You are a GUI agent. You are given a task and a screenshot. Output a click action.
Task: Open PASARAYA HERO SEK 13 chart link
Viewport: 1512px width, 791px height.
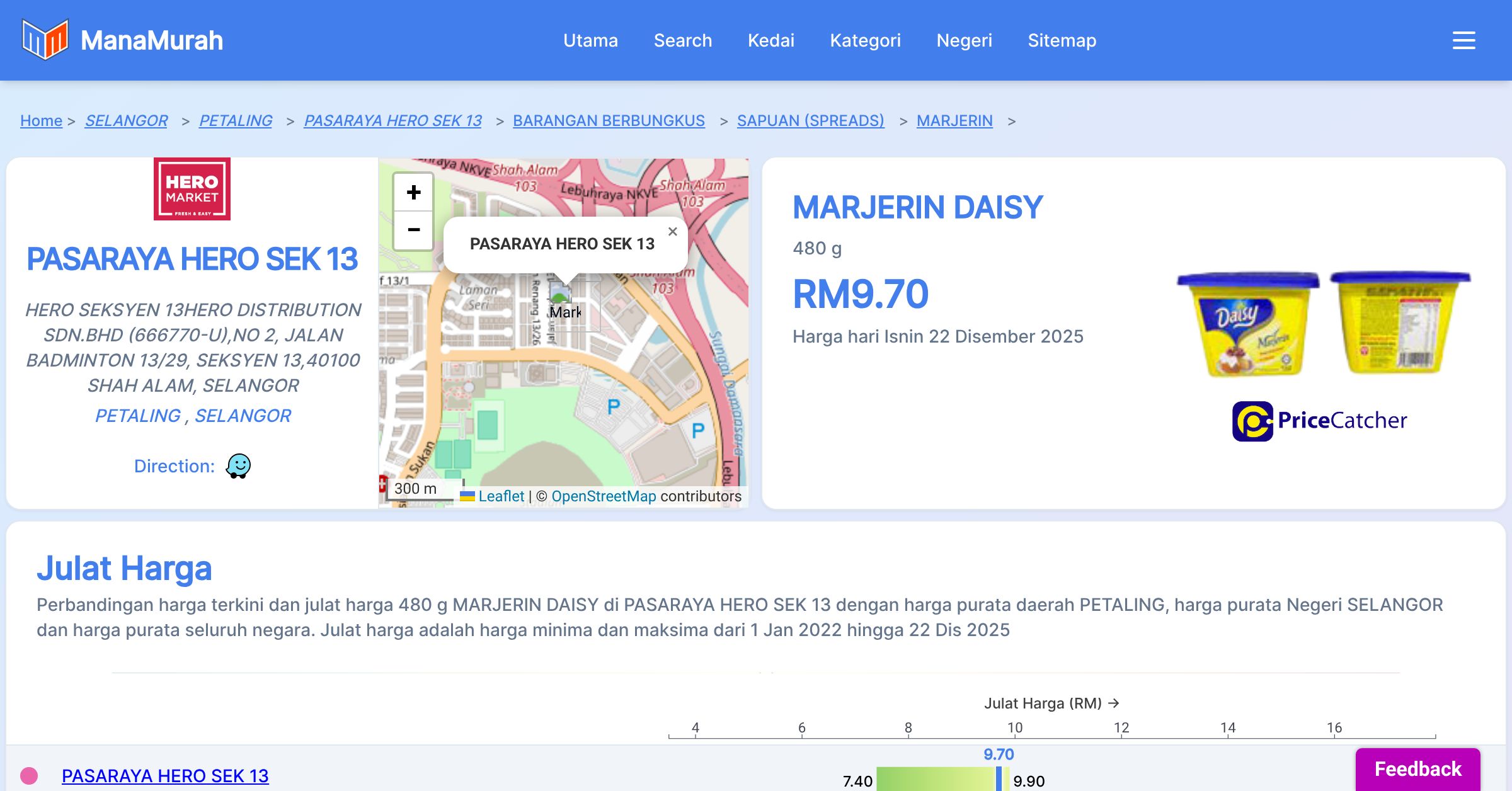coord(165,776)
